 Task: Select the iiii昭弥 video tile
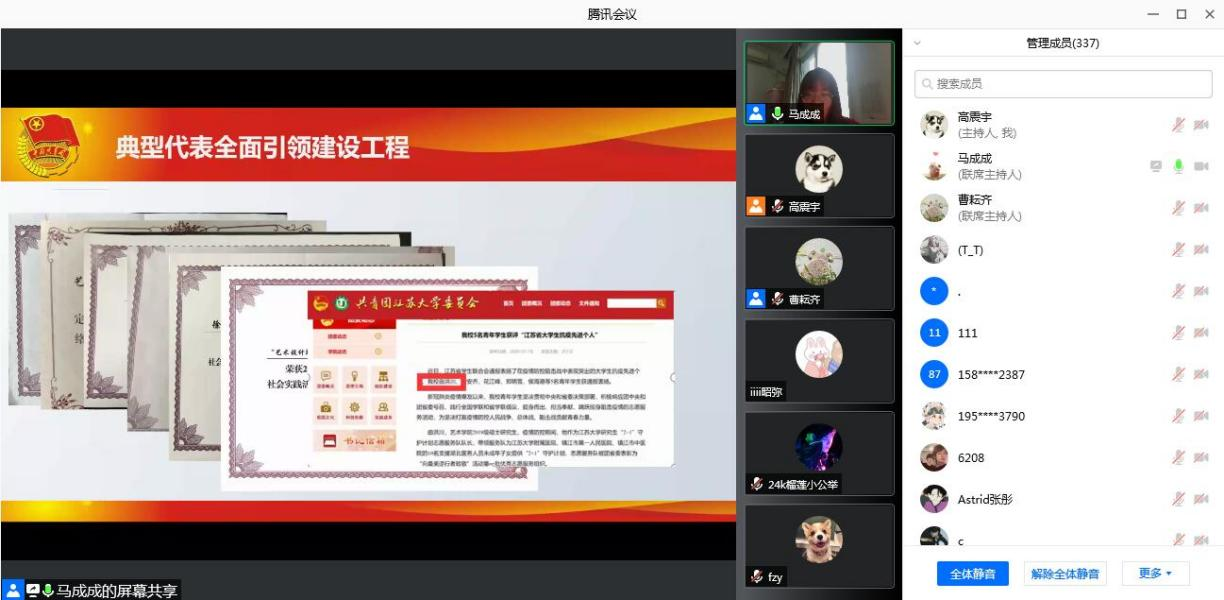point(820,360)
